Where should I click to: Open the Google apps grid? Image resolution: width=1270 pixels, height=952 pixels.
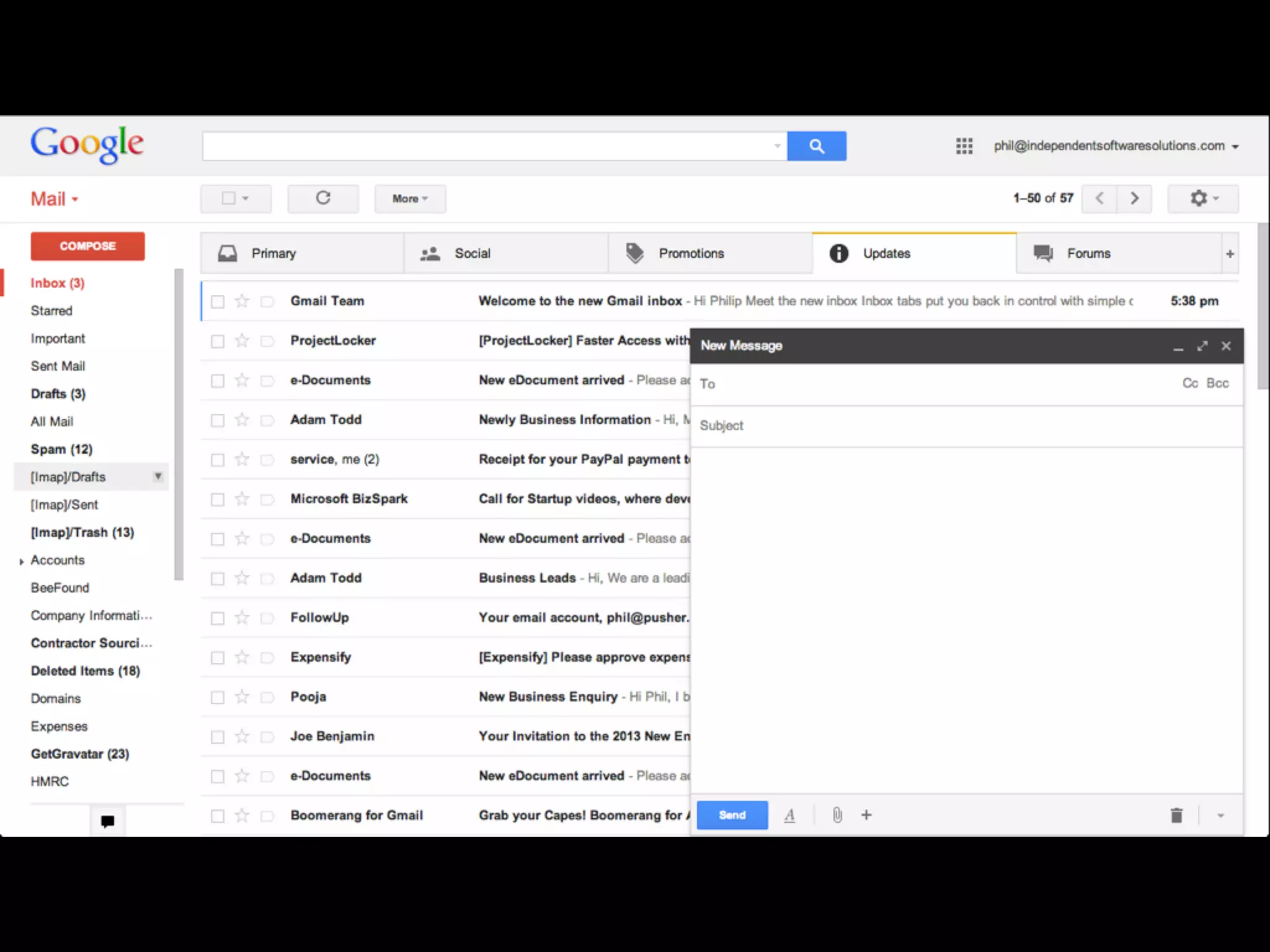tap(964, 146)
